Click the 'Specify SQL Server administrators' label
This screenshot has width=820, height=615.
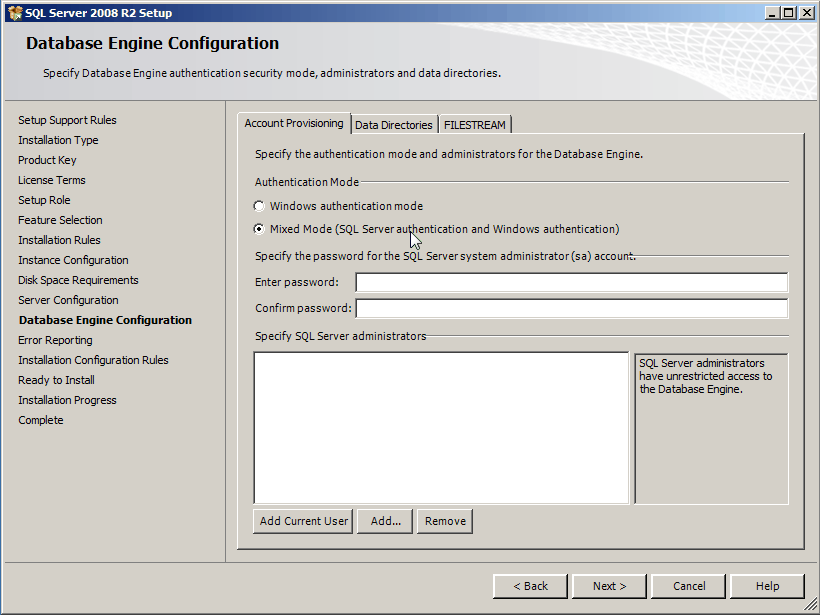tap(340, 336)
